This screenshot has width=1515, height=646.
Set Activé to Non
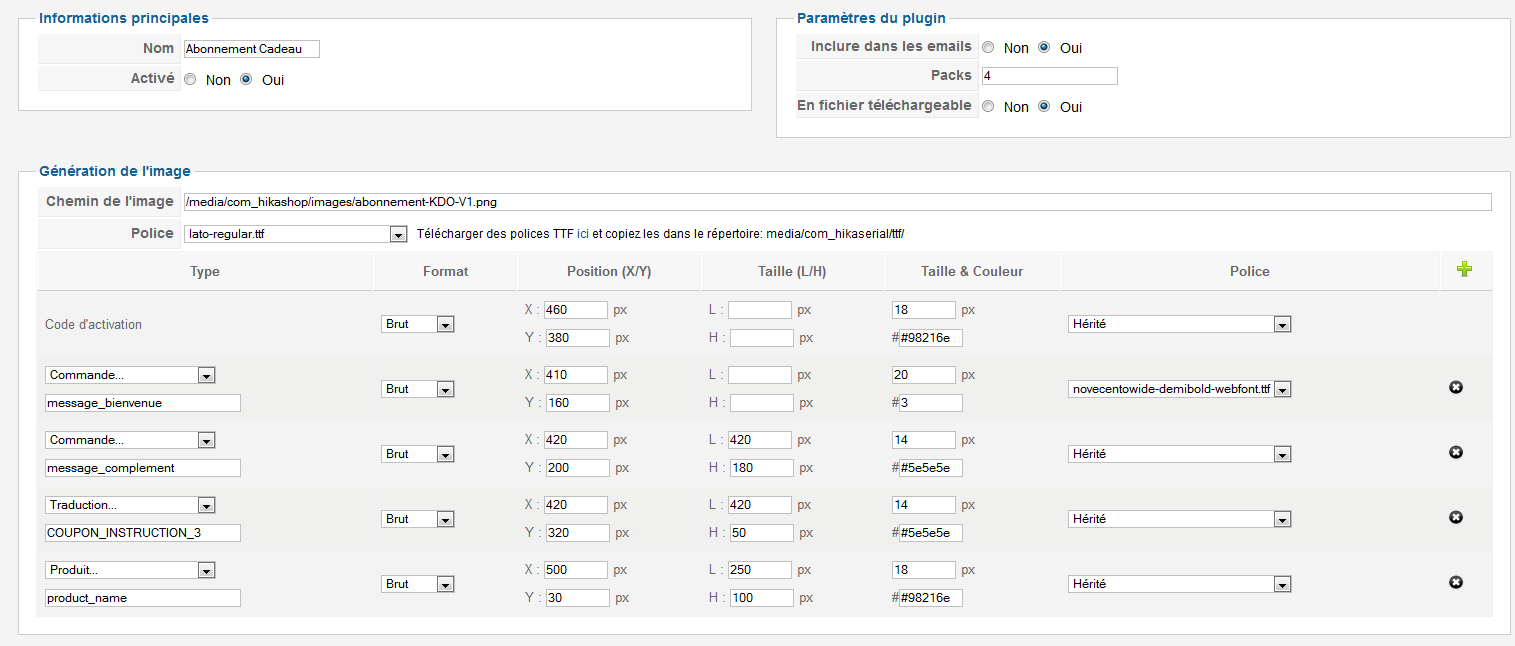pyautogui.click(x=190, y=80)
